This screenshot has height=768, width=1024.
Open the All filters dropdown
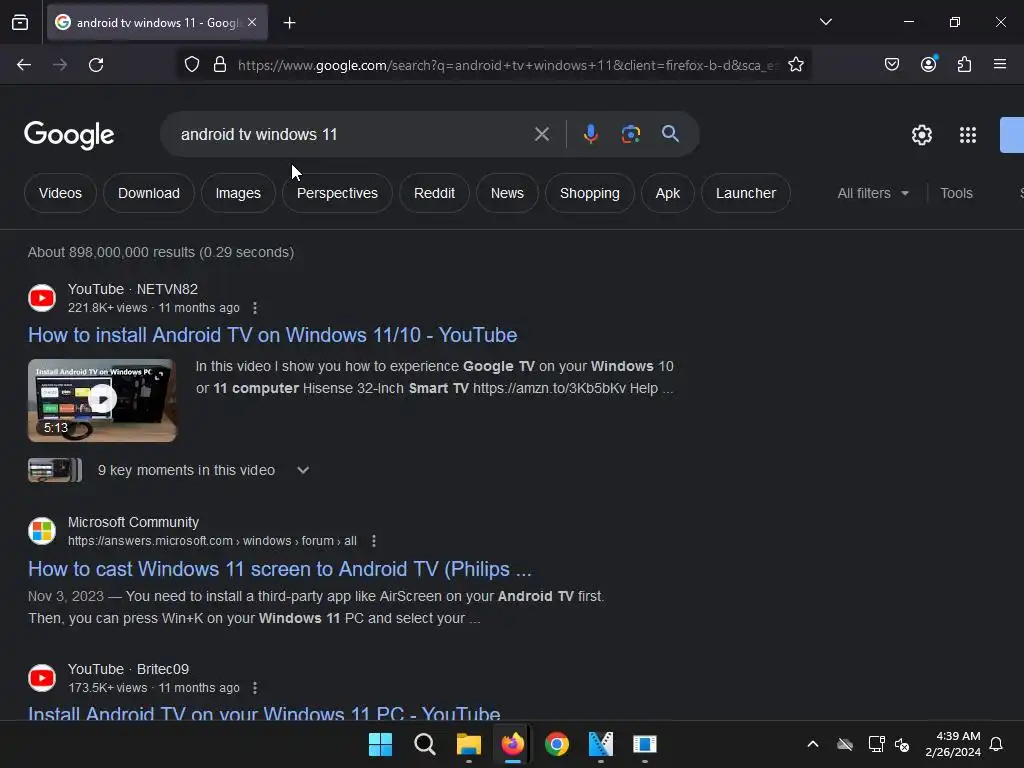pyautogui.click(x=873, y=193)
